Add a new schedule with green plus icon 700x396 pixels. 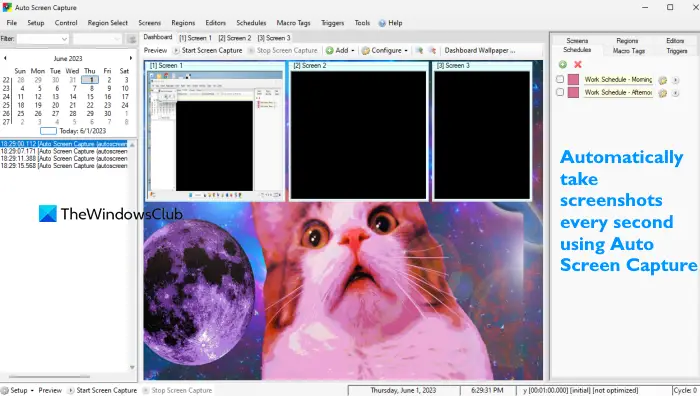tap(562, 64)
